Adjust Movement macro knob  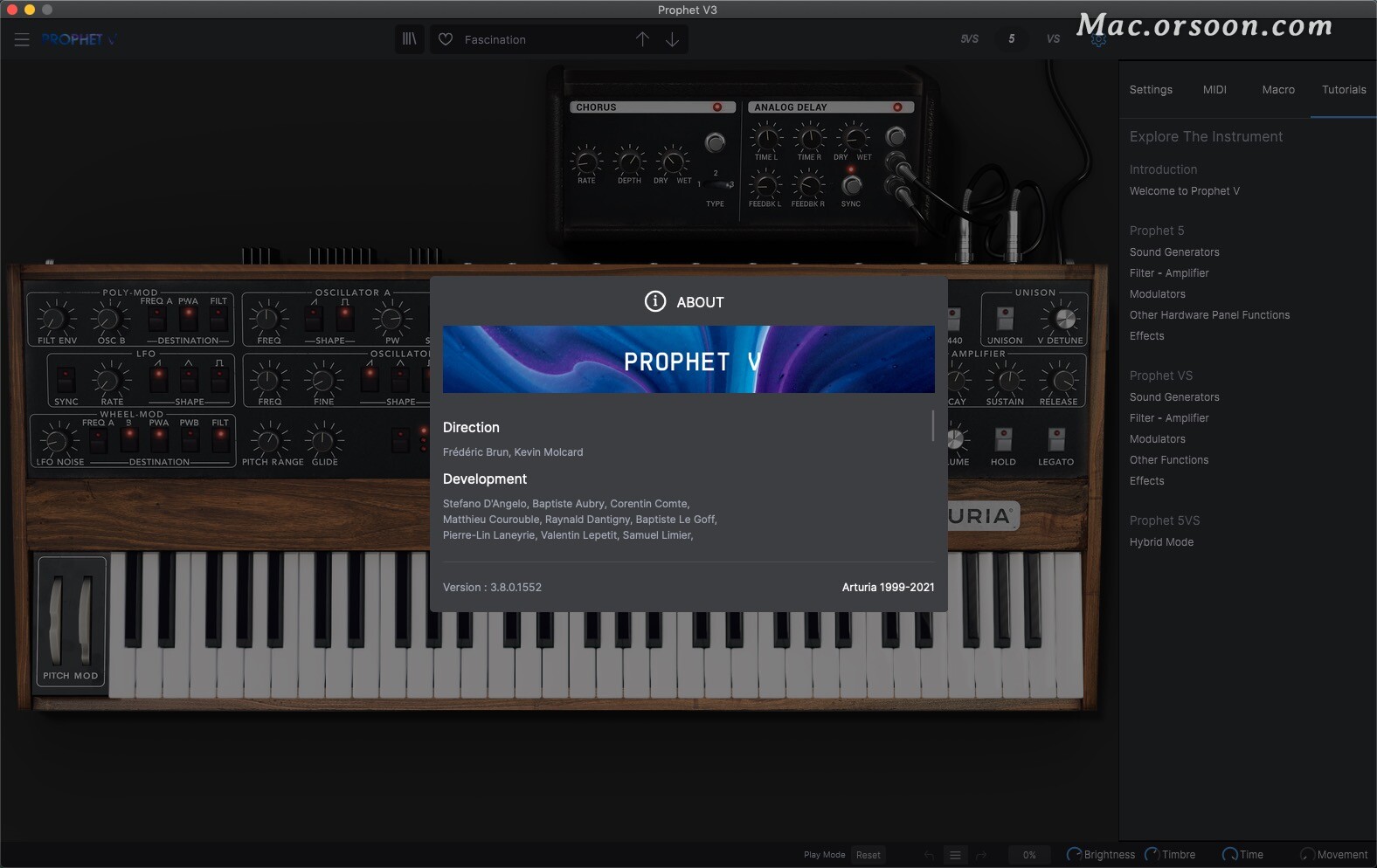click(x=1308, y=855)
